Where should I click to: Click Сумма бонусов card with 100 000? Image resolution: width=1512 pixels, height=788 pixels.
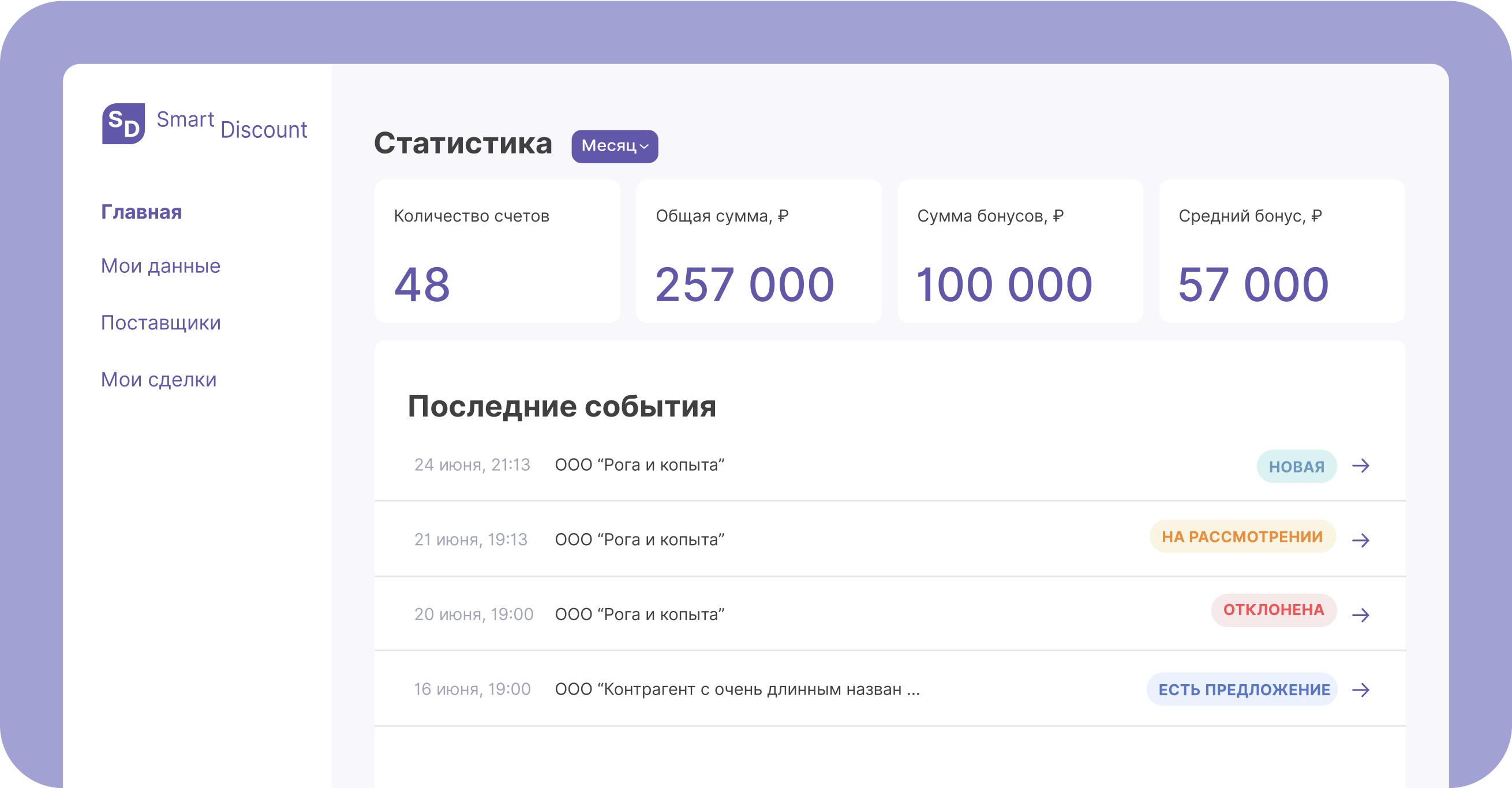coord(1020,251)
